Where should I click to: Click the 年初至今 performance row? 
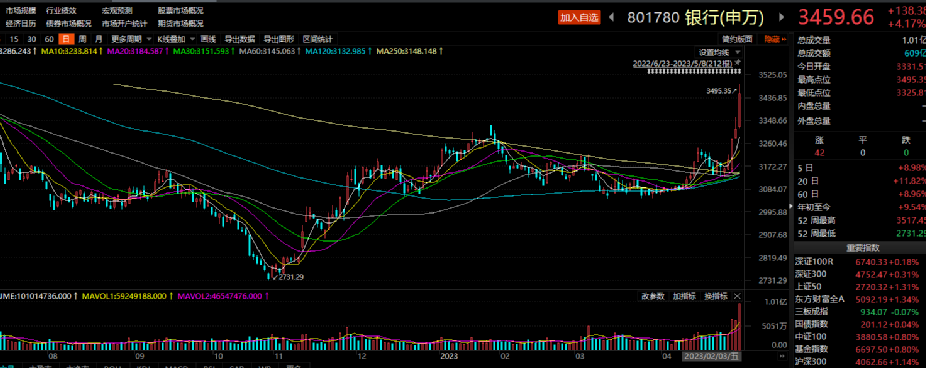pyautogui.click(x=860, y=207)
